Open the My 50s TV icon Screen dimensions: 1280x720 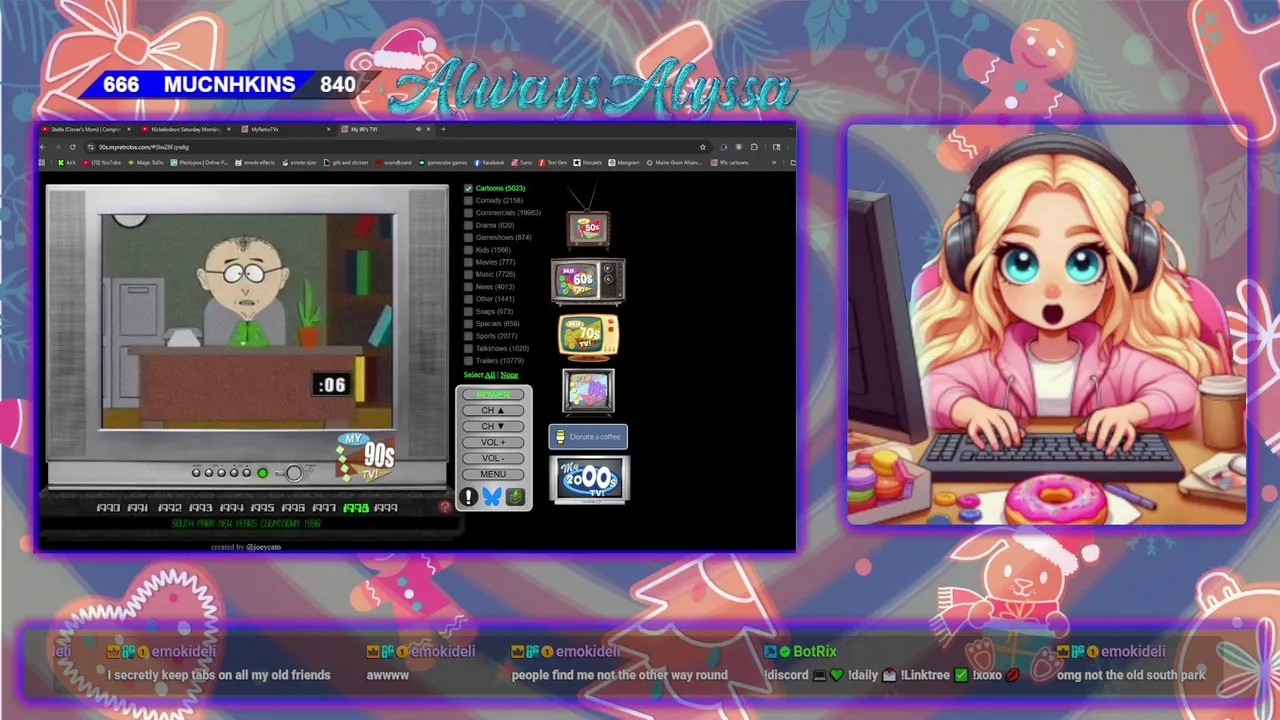(588, 229)
